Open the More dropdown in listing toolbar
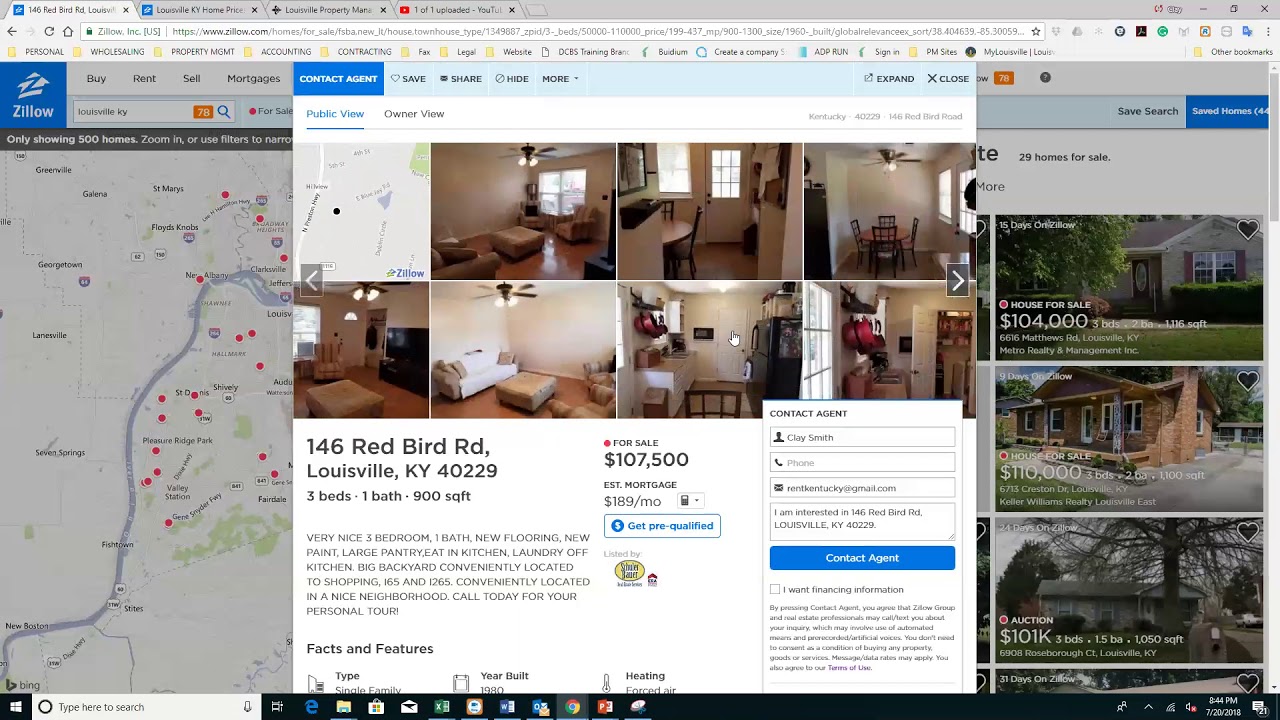Image resolution: width=1280 pixels, height=720 pixels. pos(560,79)
